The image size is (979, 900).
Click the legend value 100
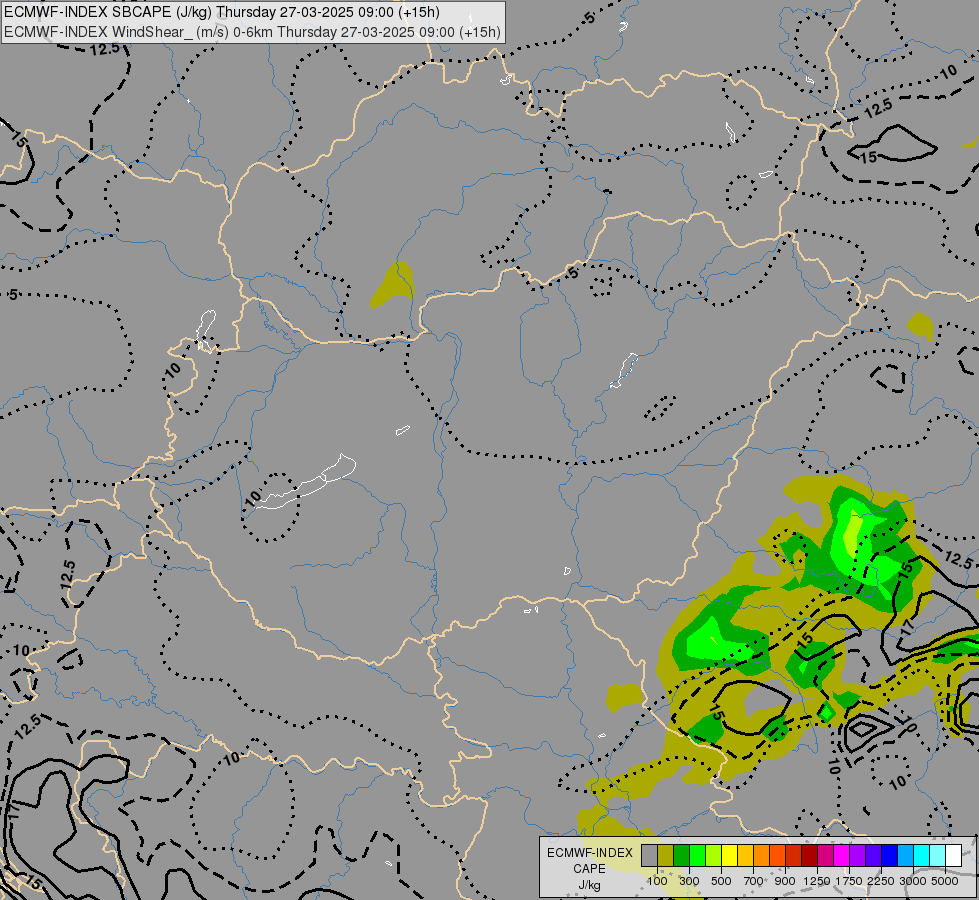click(x=657, y=881)
